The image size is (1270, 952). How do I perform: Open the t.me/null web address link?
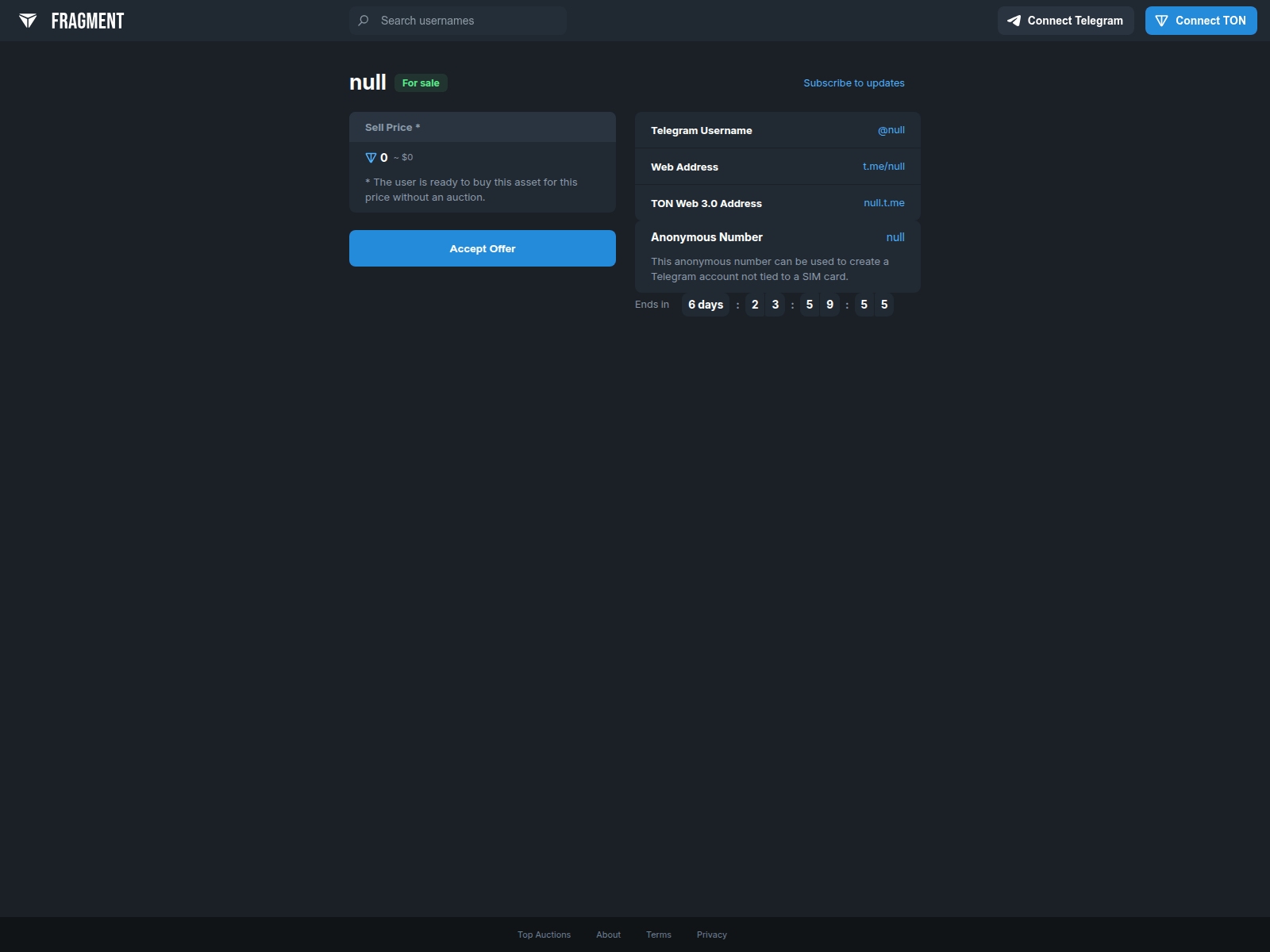point(883,167)
